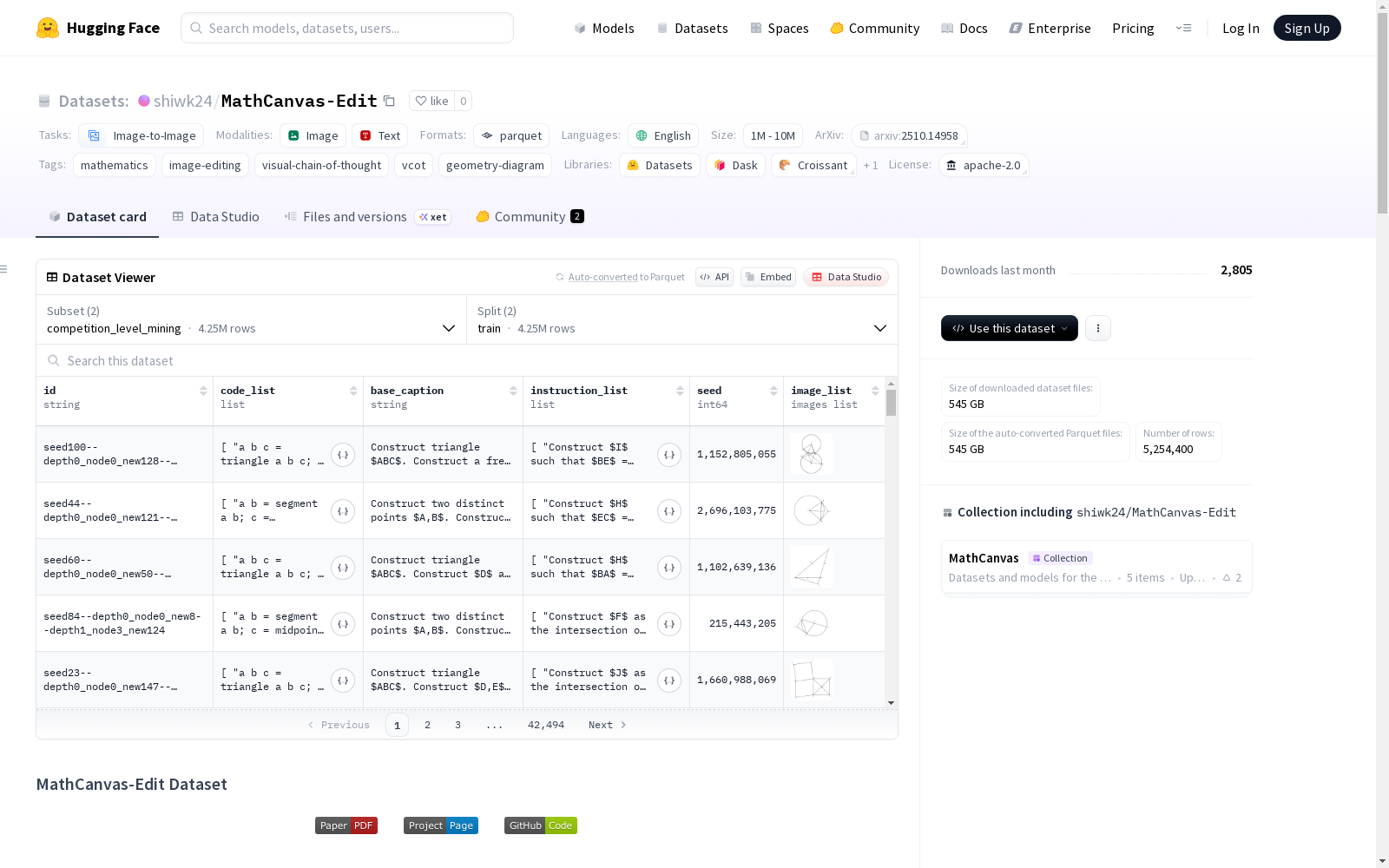Open the geometry image in the seed100 row
The width and height of the screenshot is (1389, 868).
pos(812,454)
